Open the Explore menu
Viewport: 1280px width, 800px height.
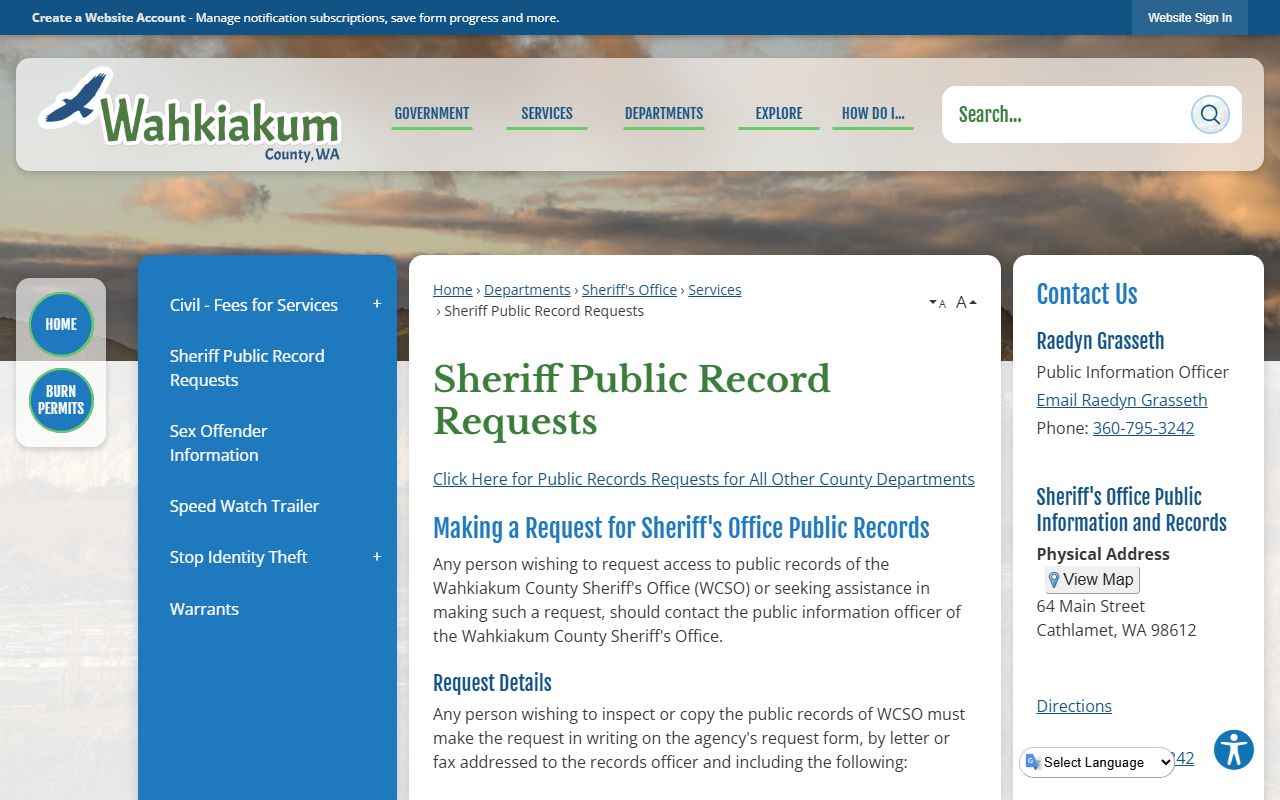tap(779, 114)
